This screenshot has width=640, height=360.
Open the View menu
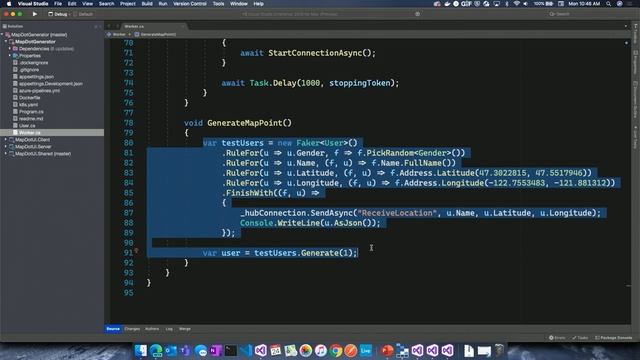click(x=87, y=4)
